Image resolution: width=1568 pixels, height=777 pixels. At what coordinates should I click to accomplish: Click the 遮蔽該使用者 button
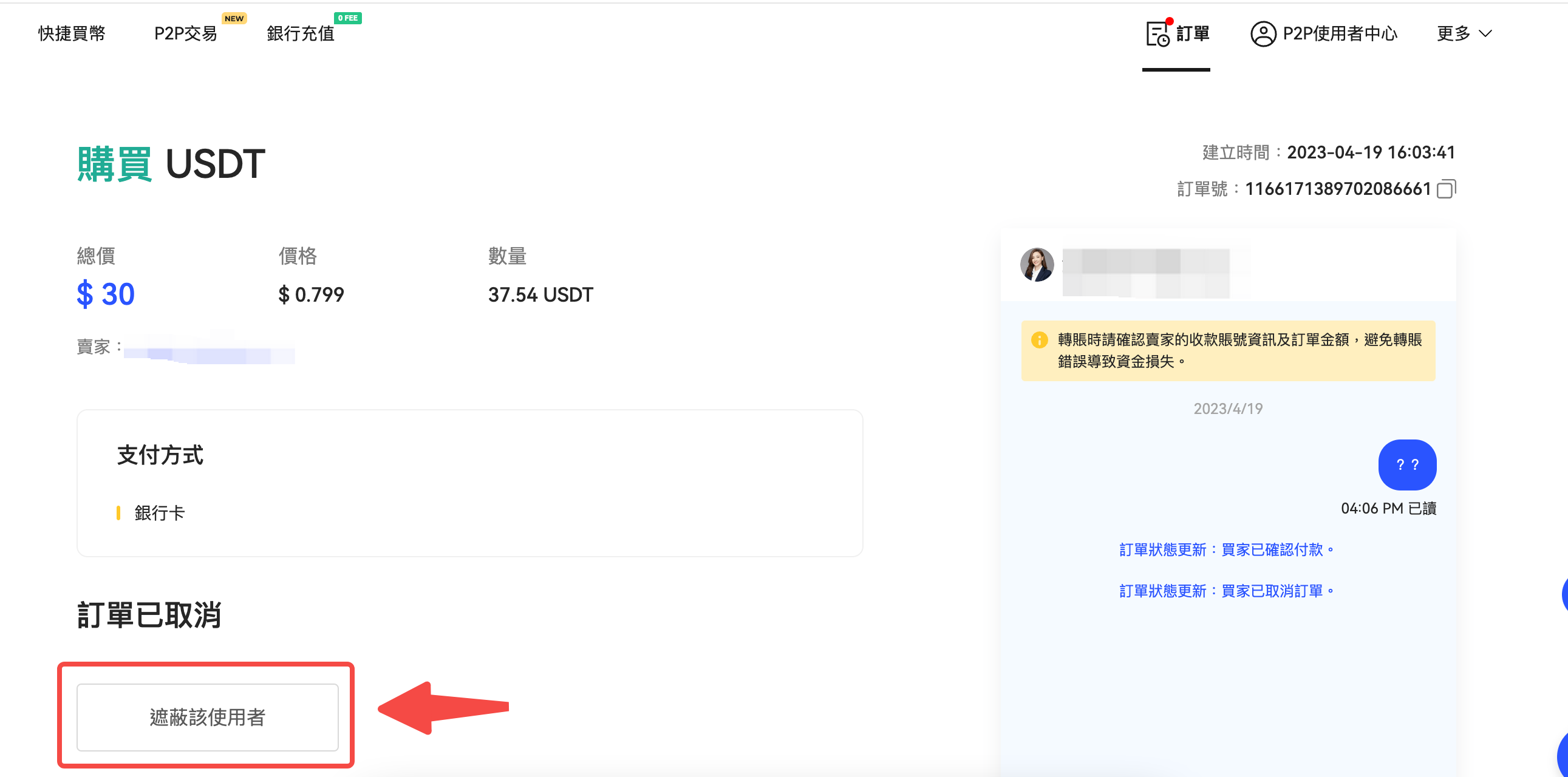[x=208, y=717]
